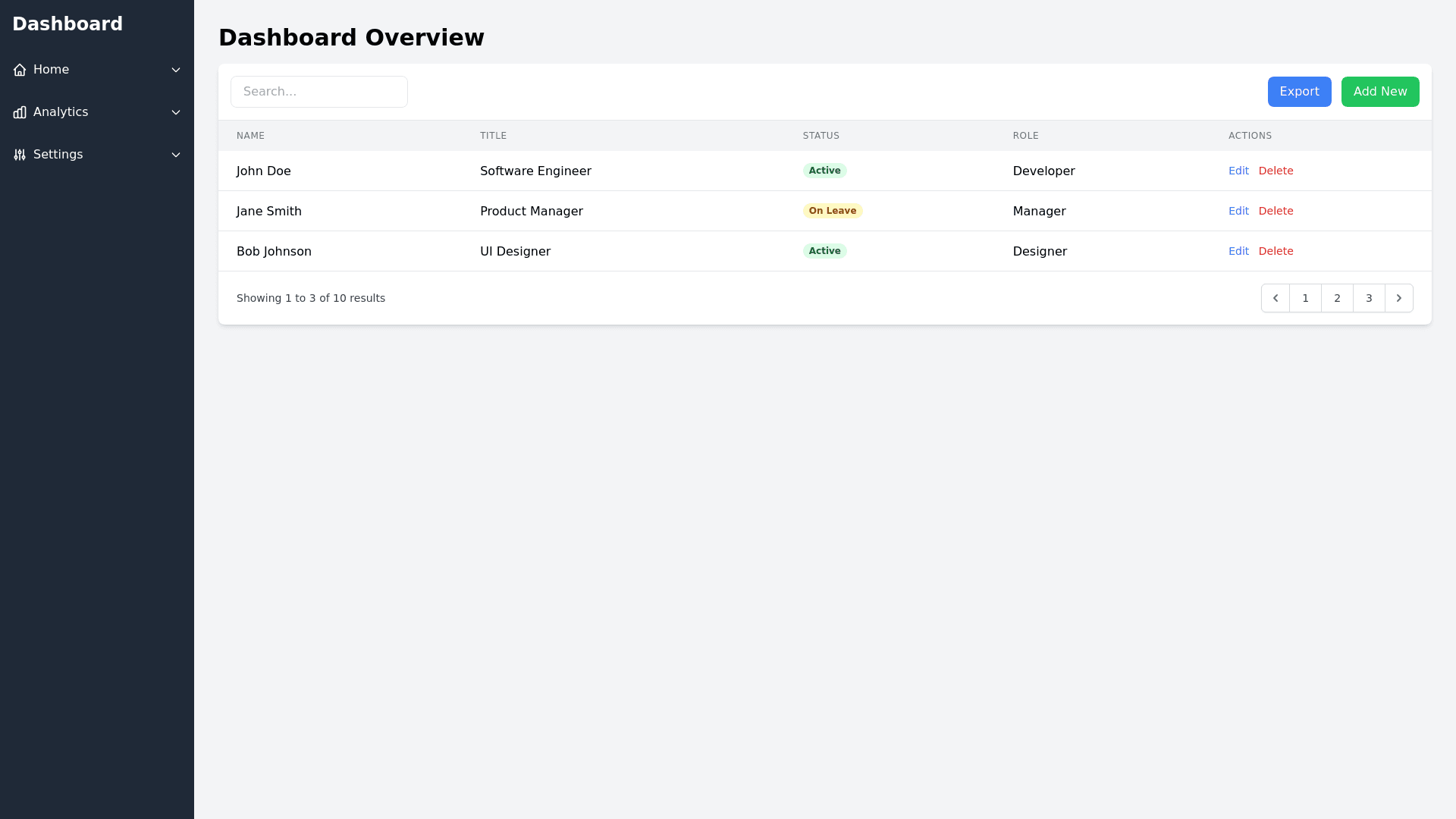The width and height of the screenshot is (1456, 819).
Task: Click the On Leave status badge
Action: pos(832,211)
